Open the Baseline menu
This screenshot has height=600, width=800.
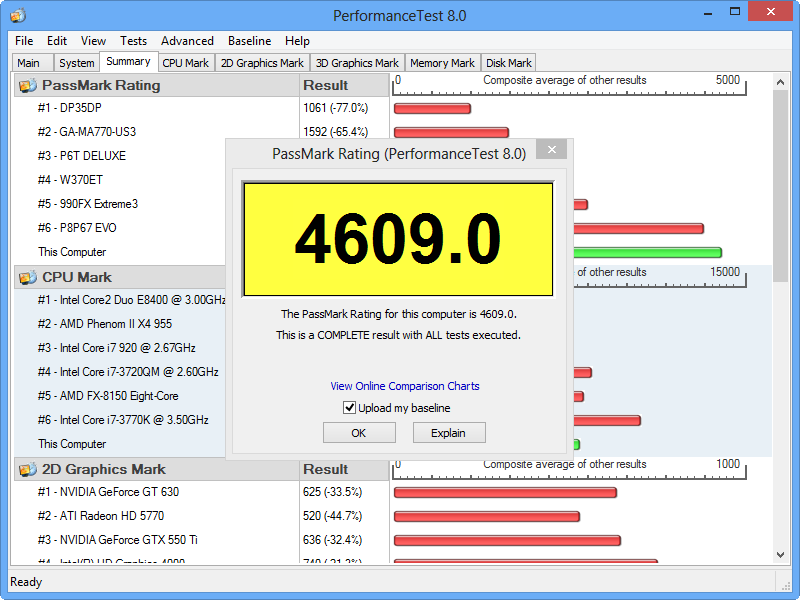tap(249, 41)
